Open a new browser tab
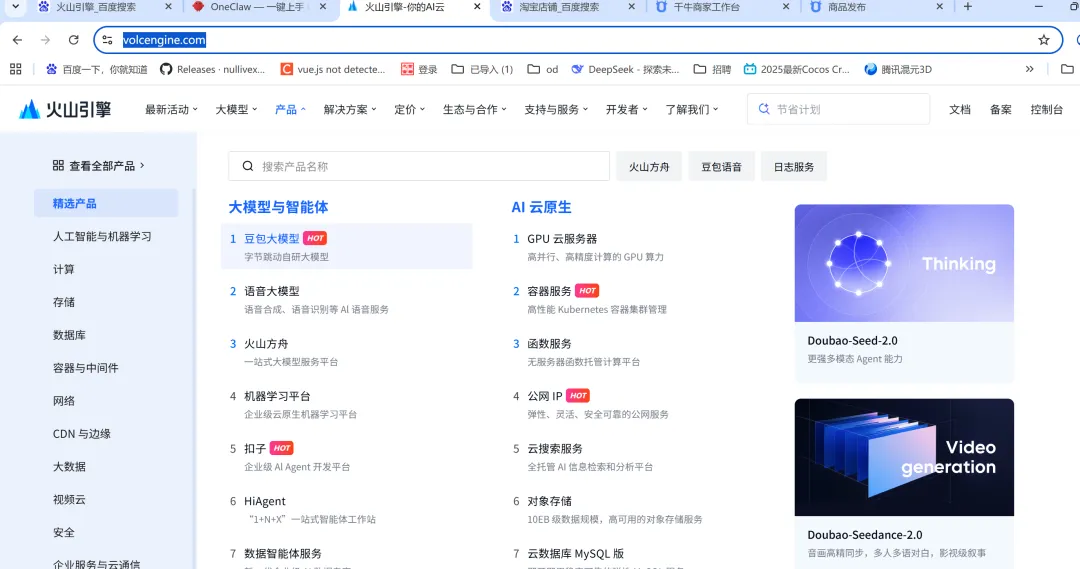The height and width of the screenshot is (569, 1080). click(968, 7)
